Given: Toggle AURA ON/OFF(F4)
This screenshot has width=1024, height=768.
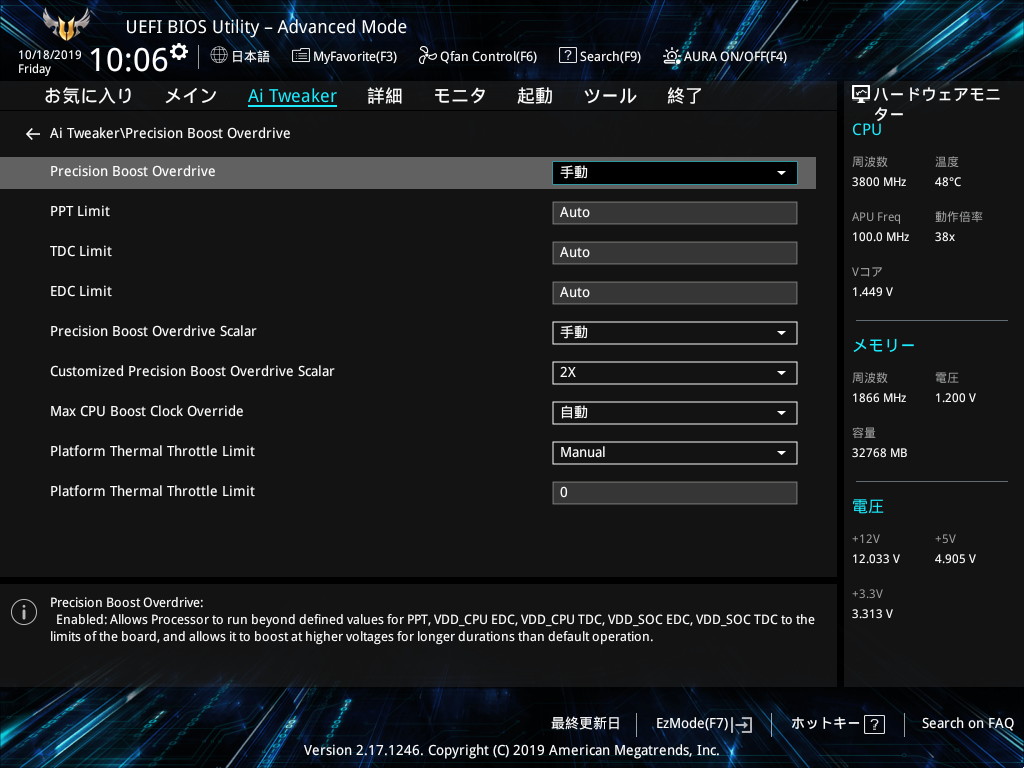Looking at the screenshot, I should coord(725,56).
